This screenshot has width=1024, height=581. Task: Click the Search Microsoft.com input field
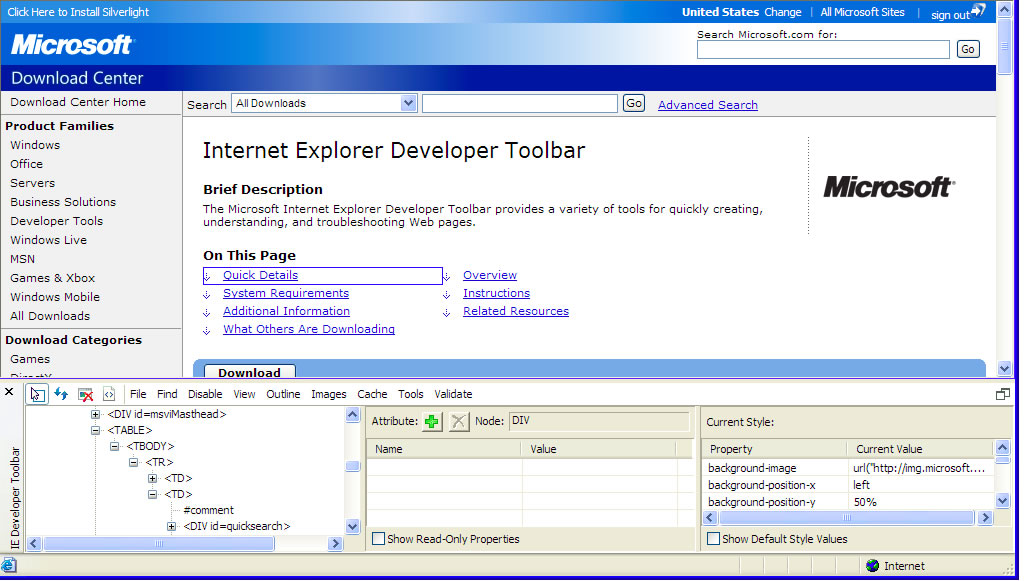click(823, 50)
